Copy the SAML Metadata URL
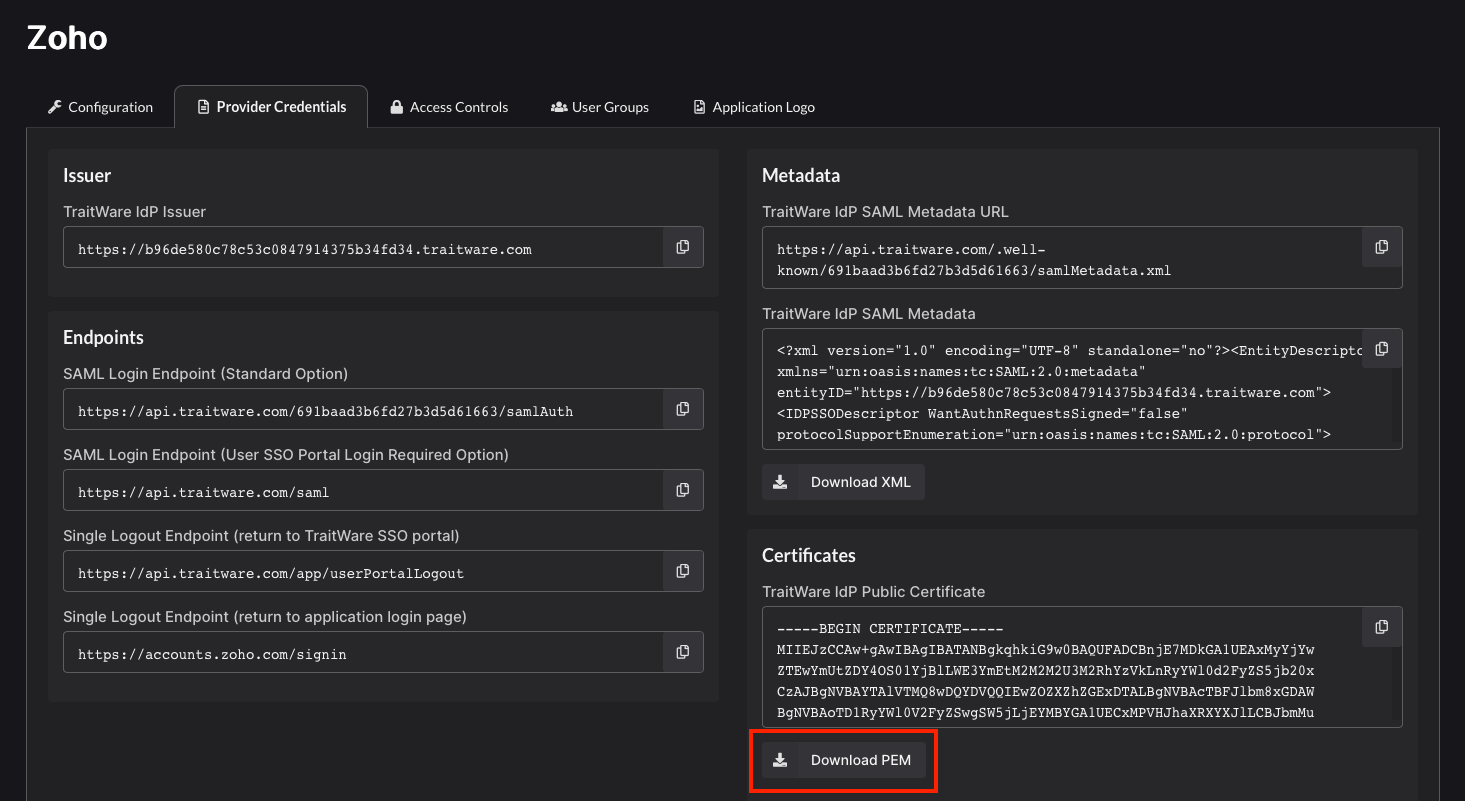This screenshot has height=801, width=1465. tap(1382, 247)
